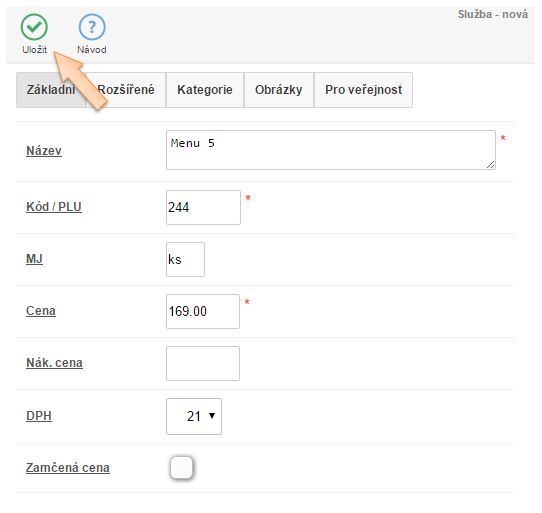The image size is (542, 513).
Task: Open the Návod help question icon
Action: click(x=92, y=27)
